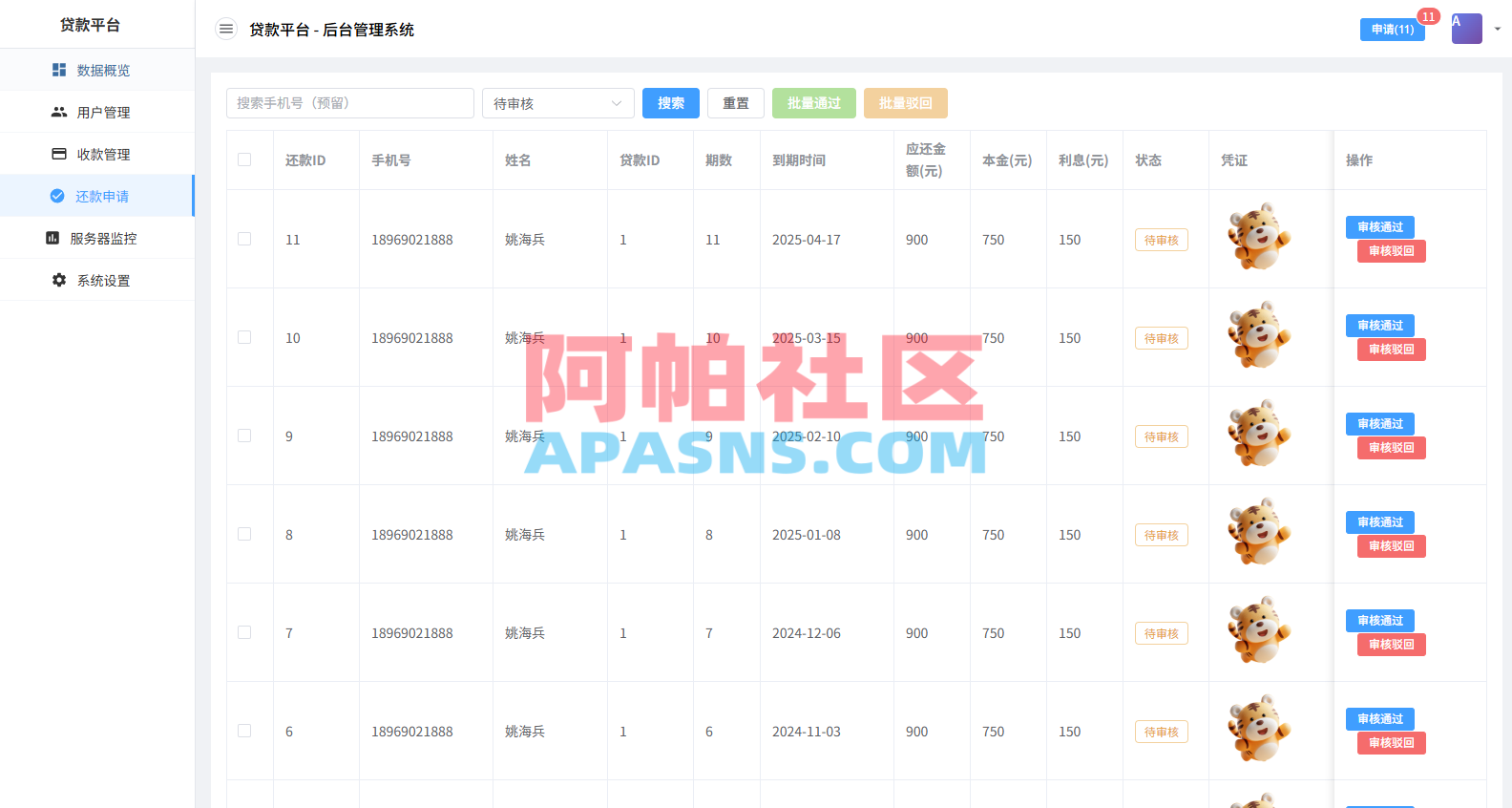Click the collection management card icon

point(59,154)
